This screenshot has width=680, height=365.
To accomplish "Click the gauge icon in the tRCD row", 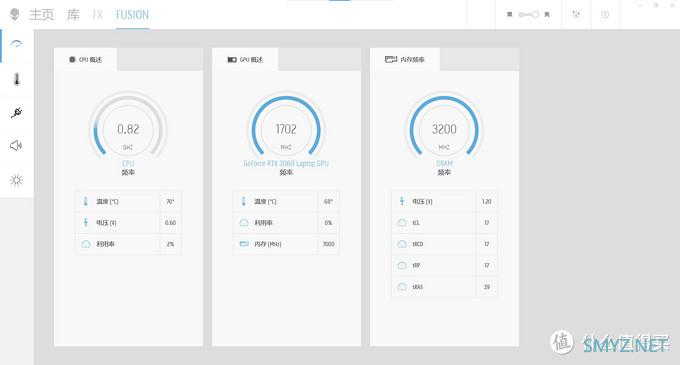I will point(402,244).
